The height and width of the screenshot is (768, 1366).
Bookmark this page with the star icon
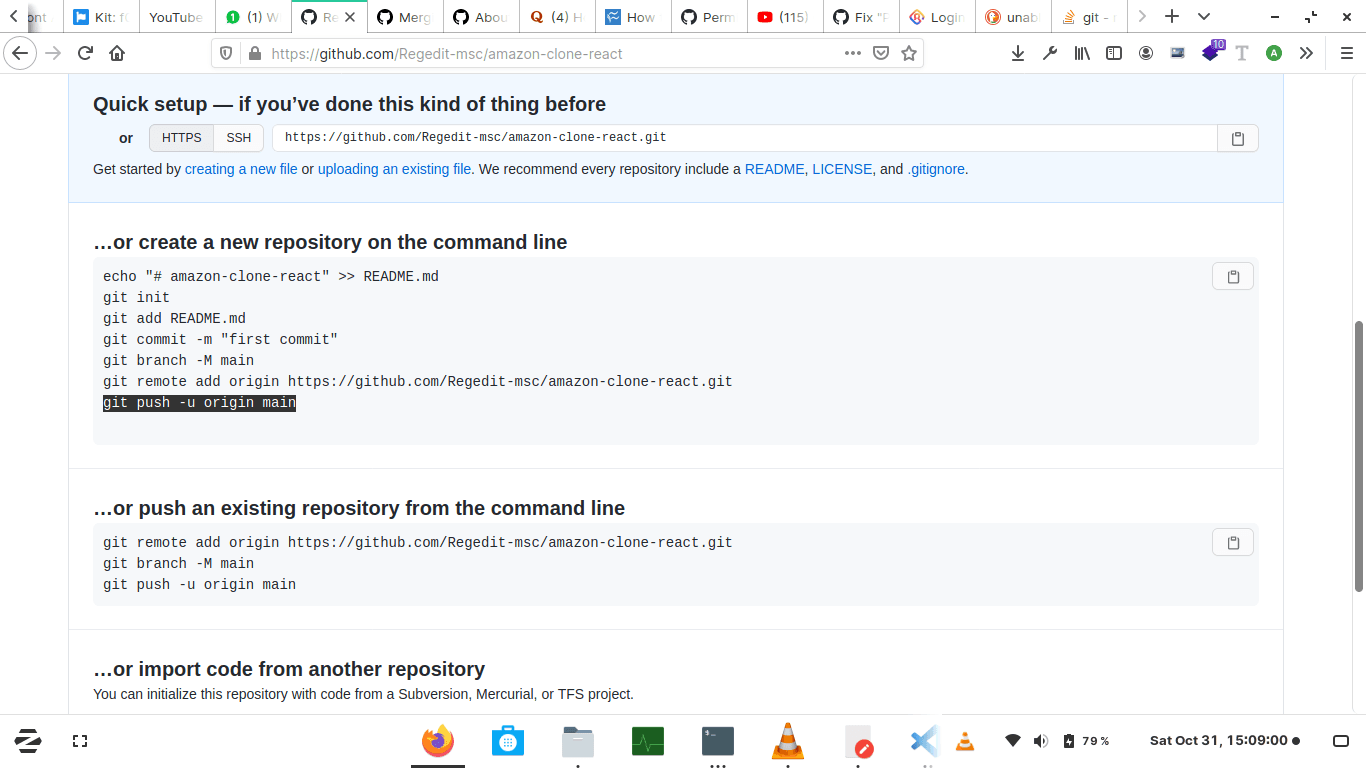coord(909,54)
